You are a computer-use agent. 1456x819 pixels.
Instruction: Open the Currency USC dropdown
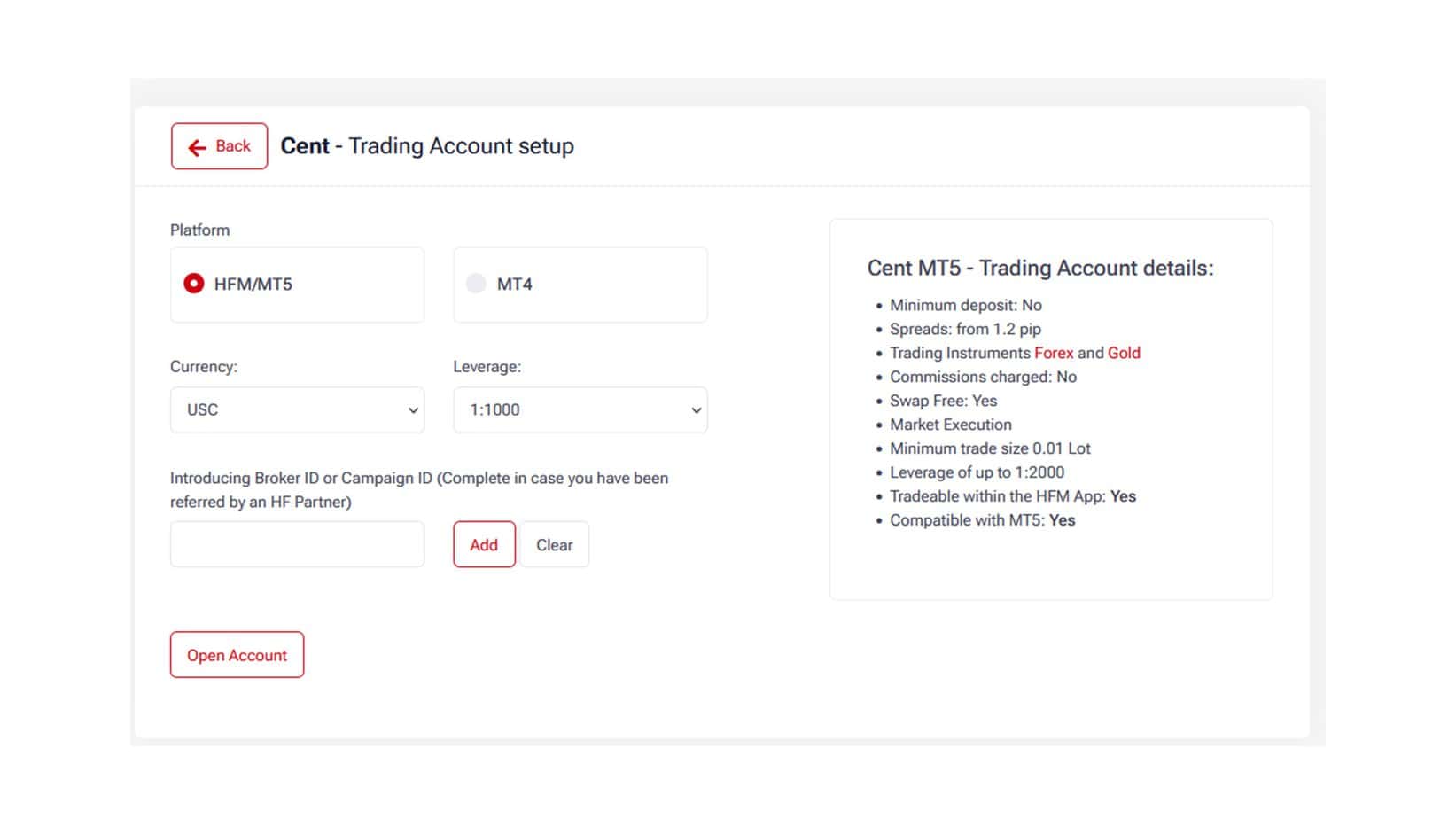pyautogui.click(x=297, y=410)
